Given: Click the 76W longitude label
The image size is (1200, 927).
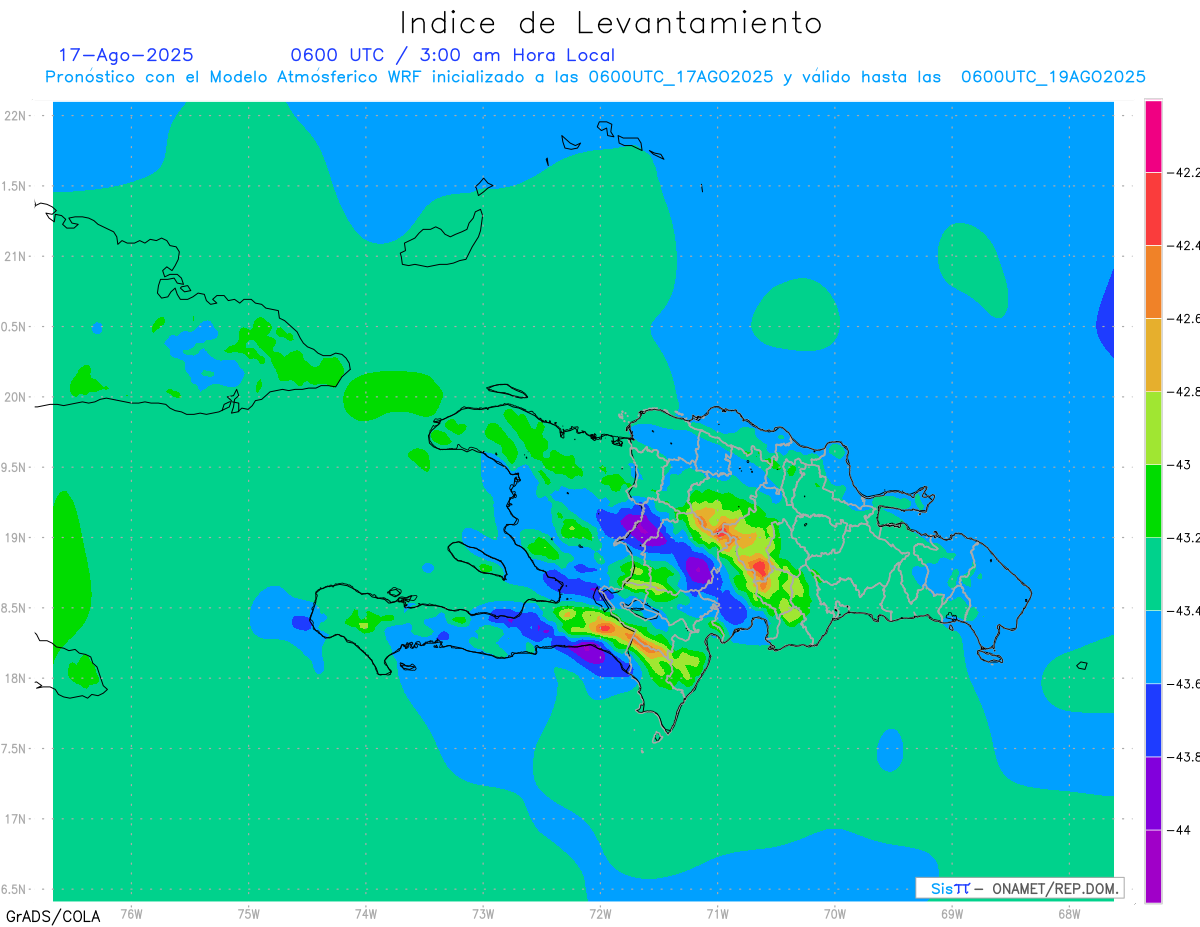Looking at the screenshot, I should (x=132, y=913).
